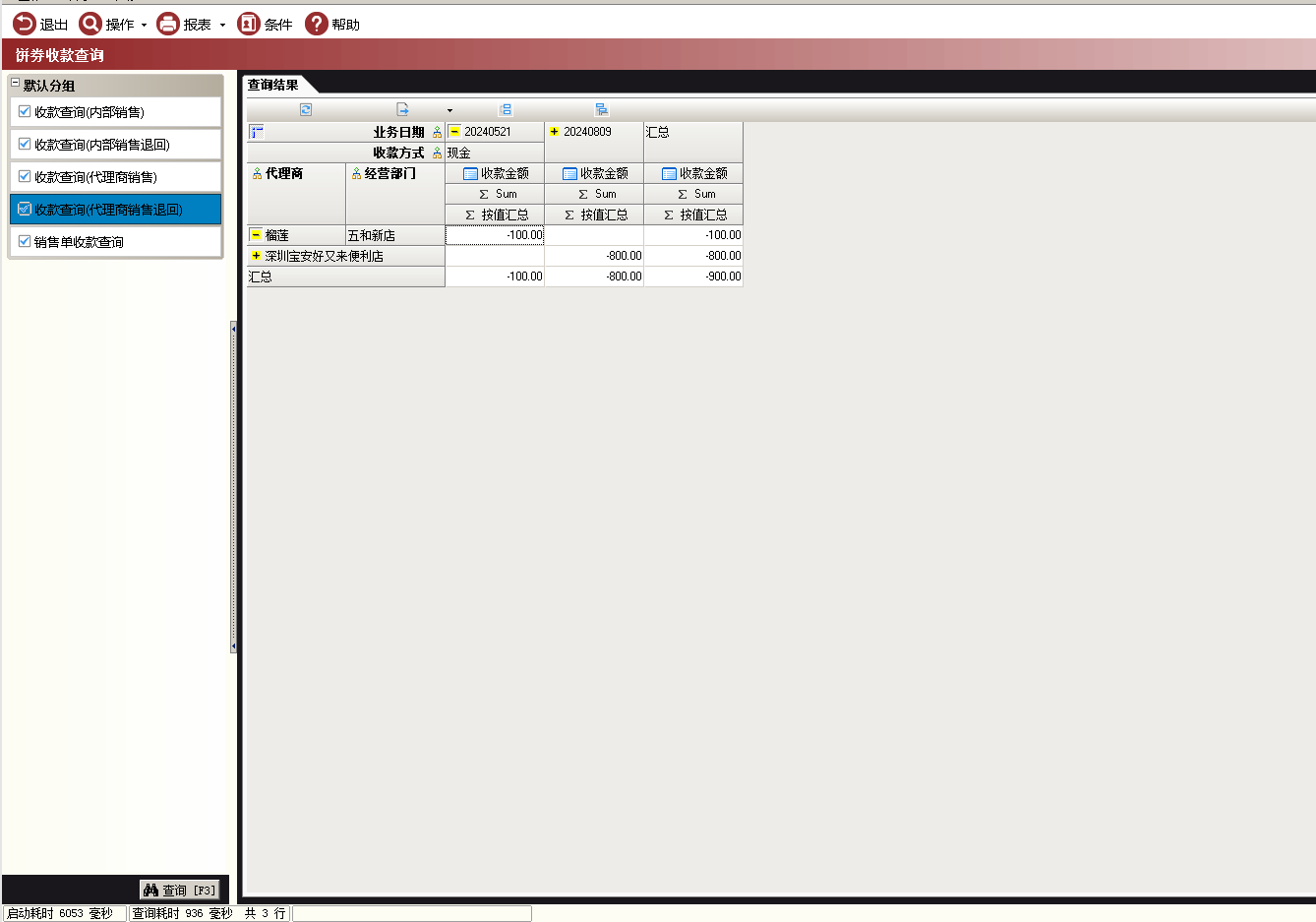Click the 启动耗时 6053 毫秒 status entry

tap(65, 913)
